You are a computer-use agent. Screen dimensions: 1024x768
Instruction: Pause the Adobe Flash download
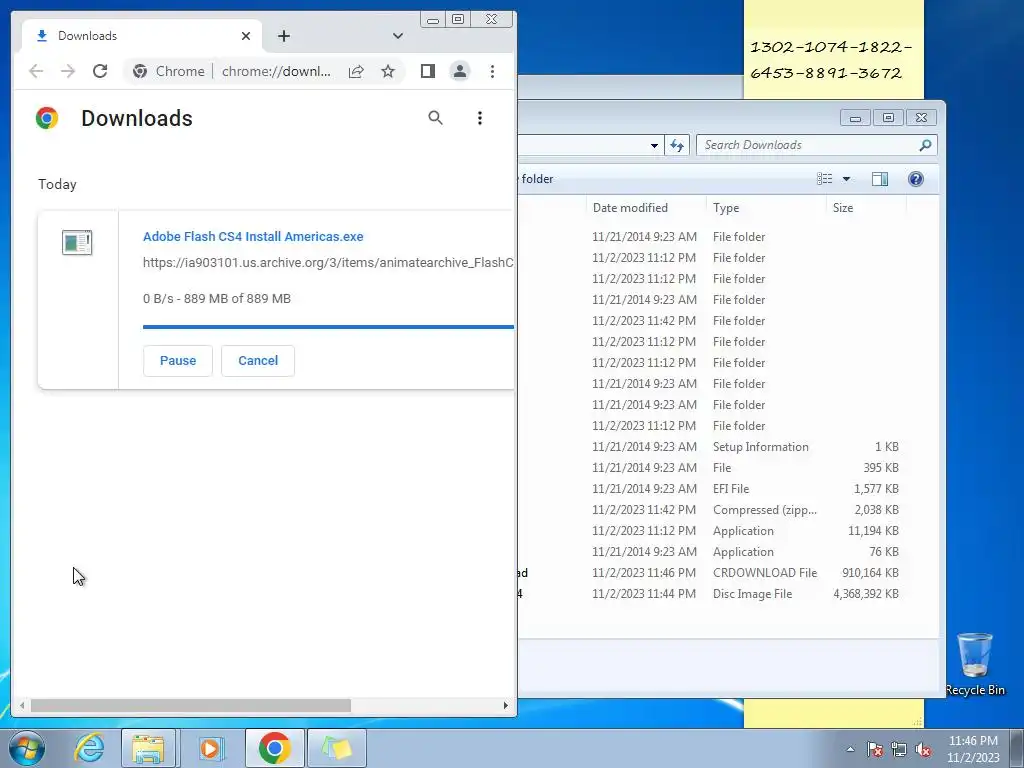click(178, 360)
